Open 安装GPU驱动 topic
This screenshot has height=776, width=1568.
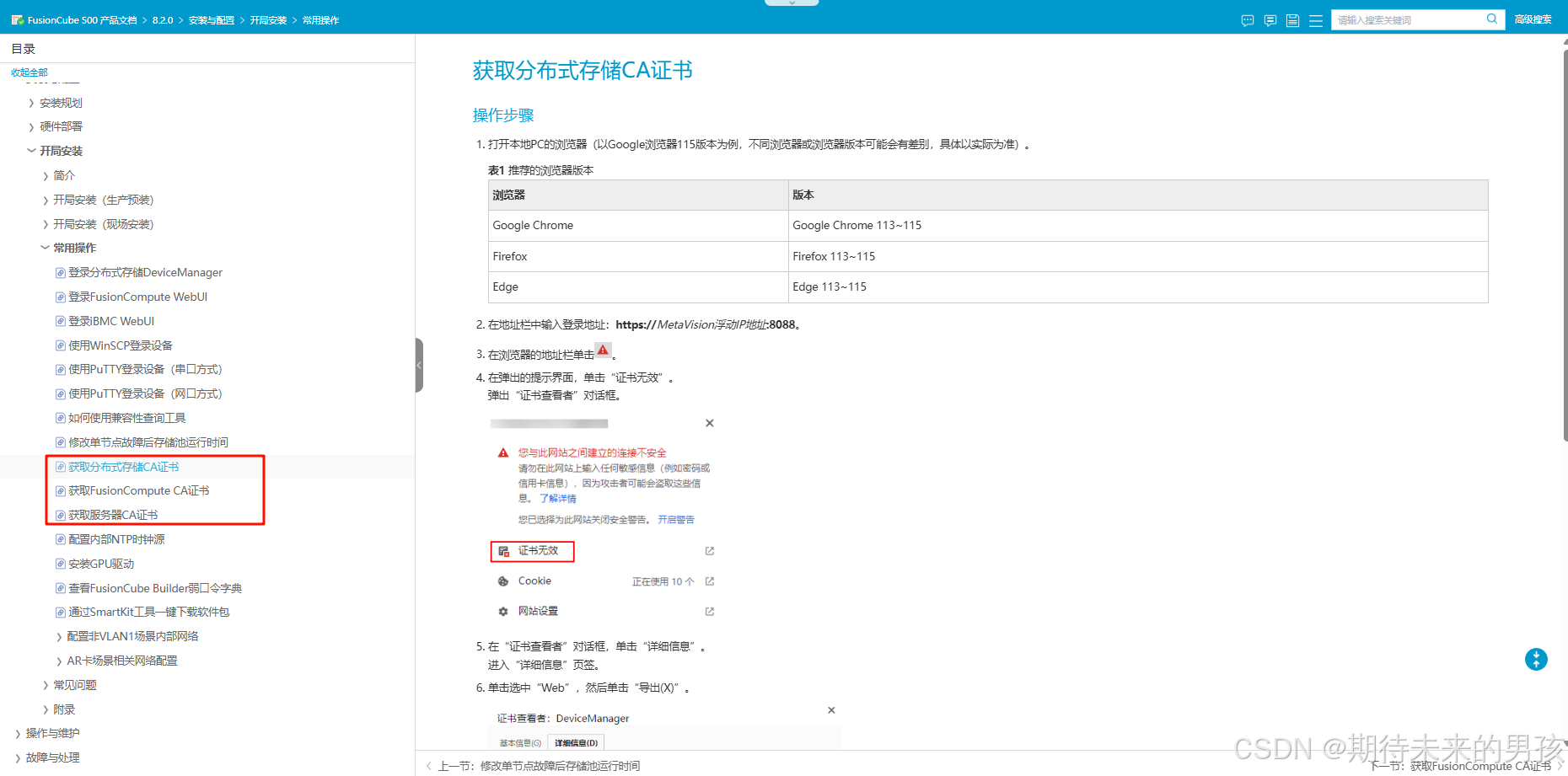101,564
